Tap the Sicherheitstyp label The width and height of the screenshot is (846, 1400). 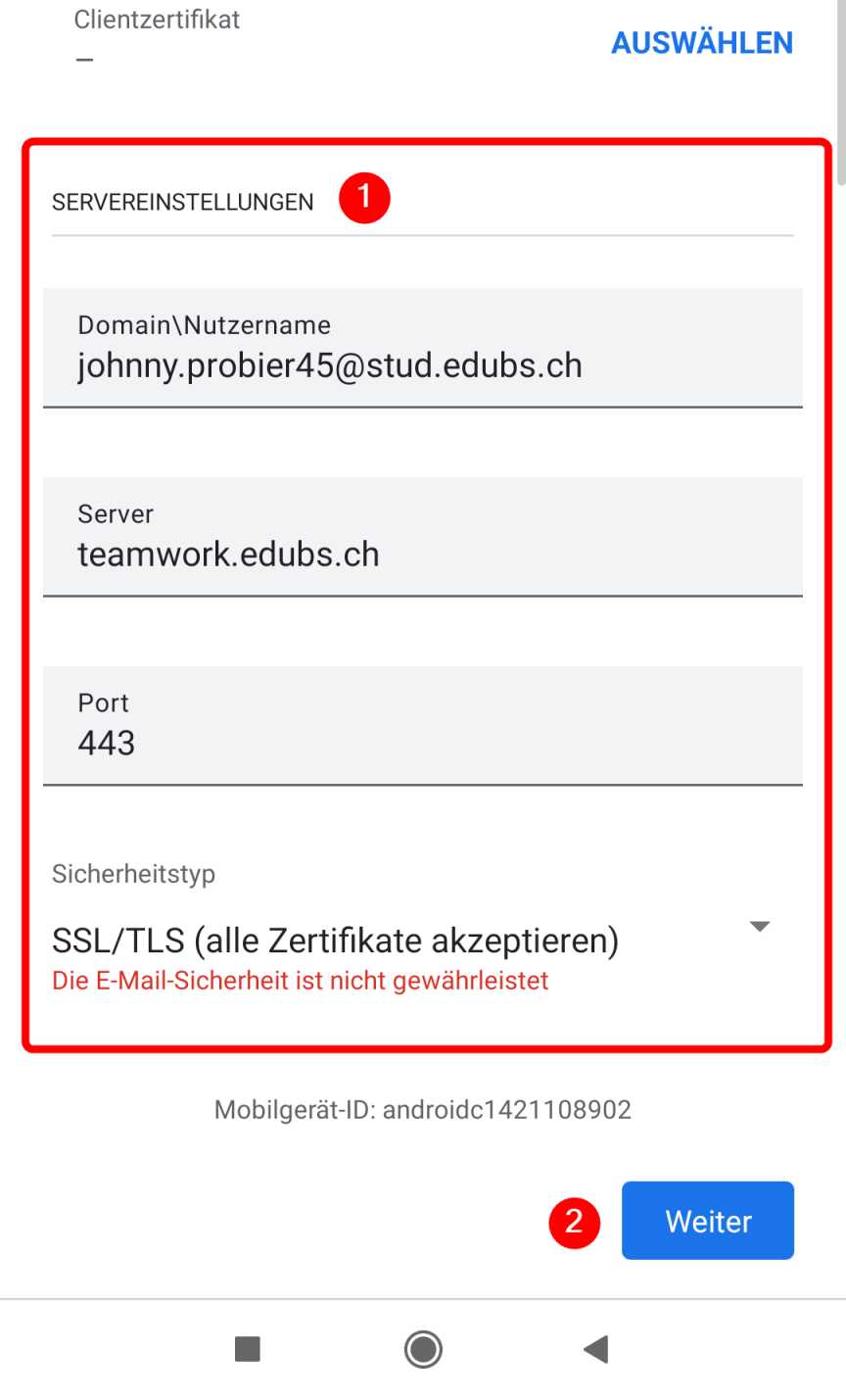(x=133, y=874)
